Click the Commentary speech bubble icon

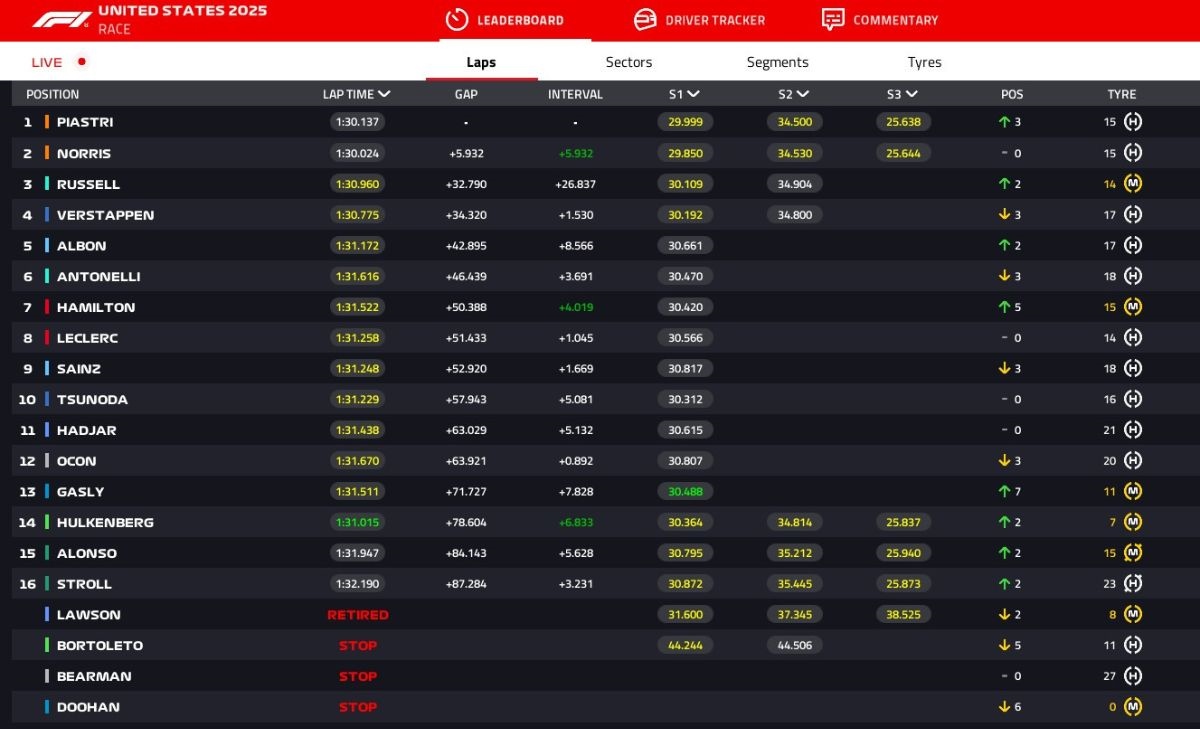pyautogui.click(x=833, y=20)
